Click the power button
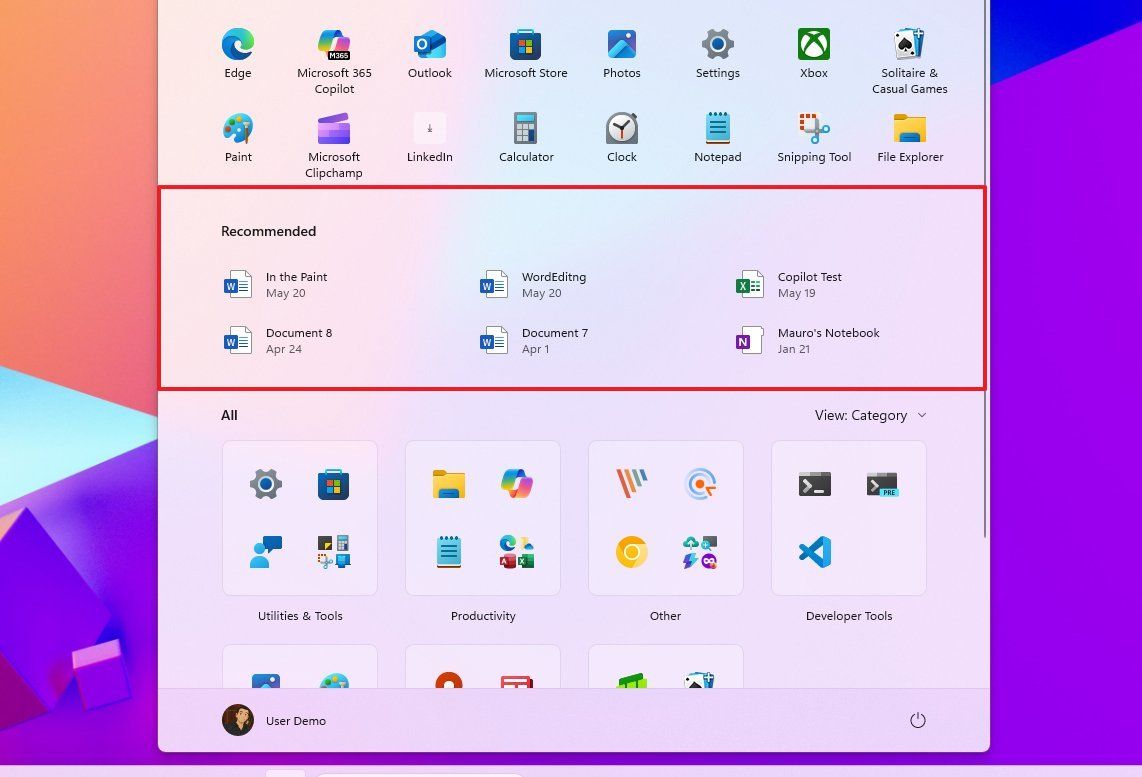 click(918, 720)
